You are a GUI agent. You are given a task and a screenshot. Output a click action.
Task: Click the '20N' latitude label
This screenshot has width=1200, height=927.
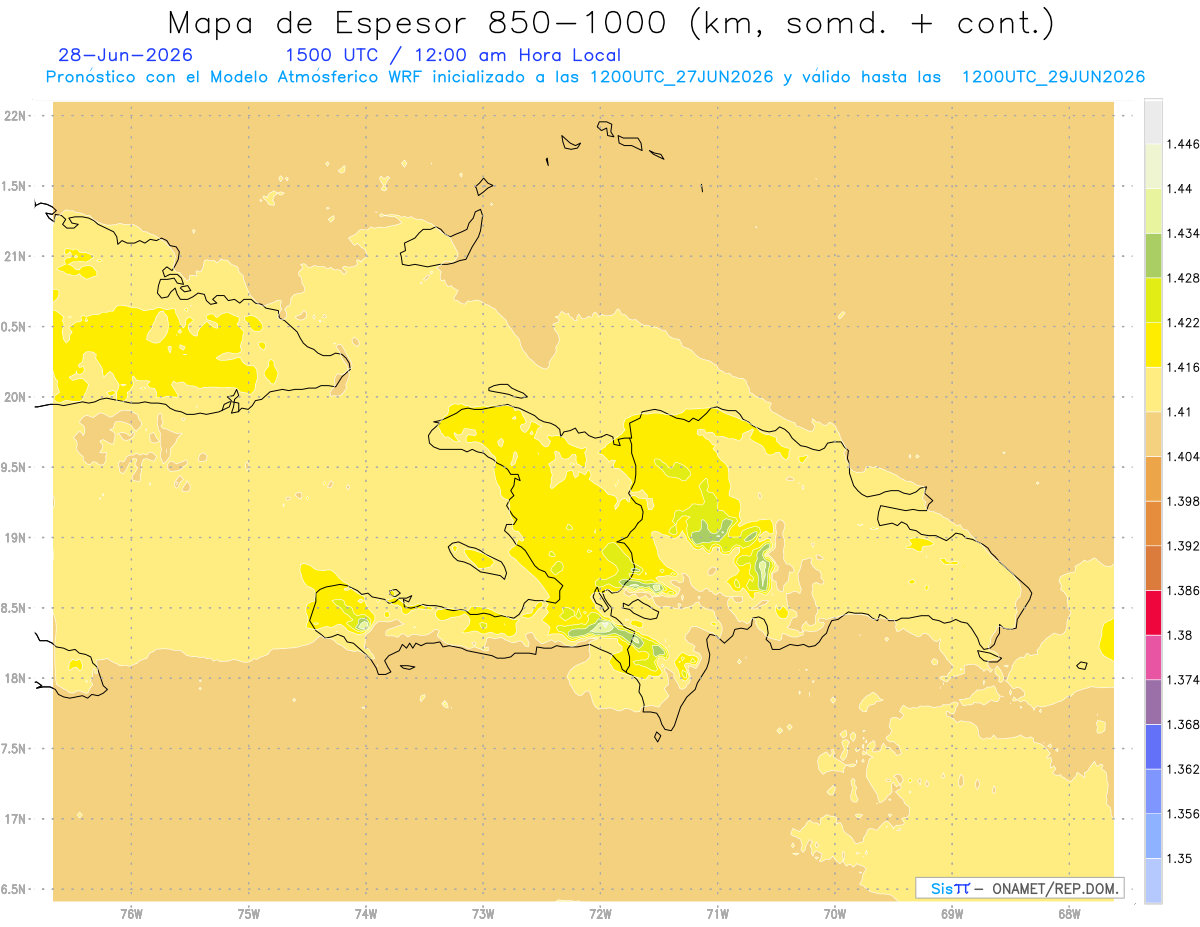coord(15,397)
